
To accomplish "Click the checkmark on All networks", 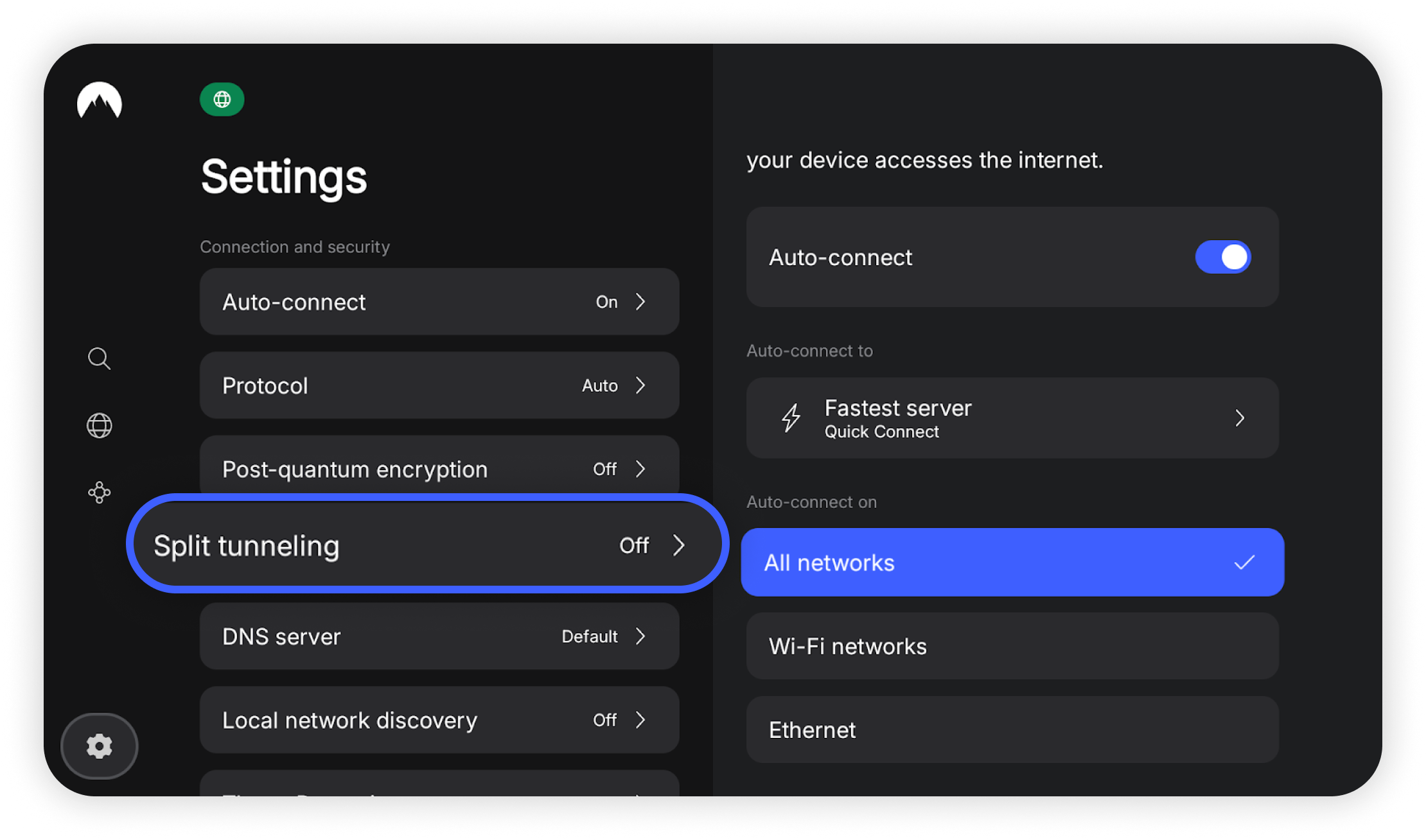I will click(1244, 563).
